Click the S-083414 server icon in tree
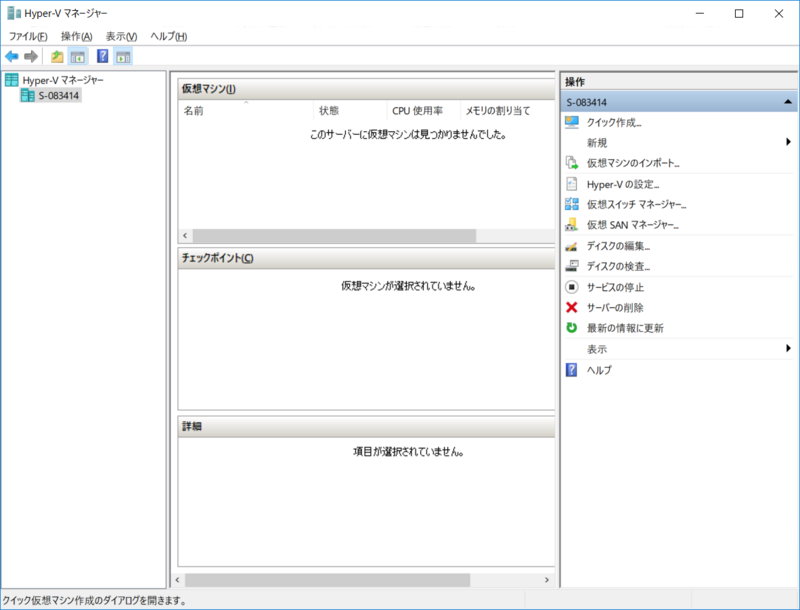800x610 pixels. coord(28,95)
